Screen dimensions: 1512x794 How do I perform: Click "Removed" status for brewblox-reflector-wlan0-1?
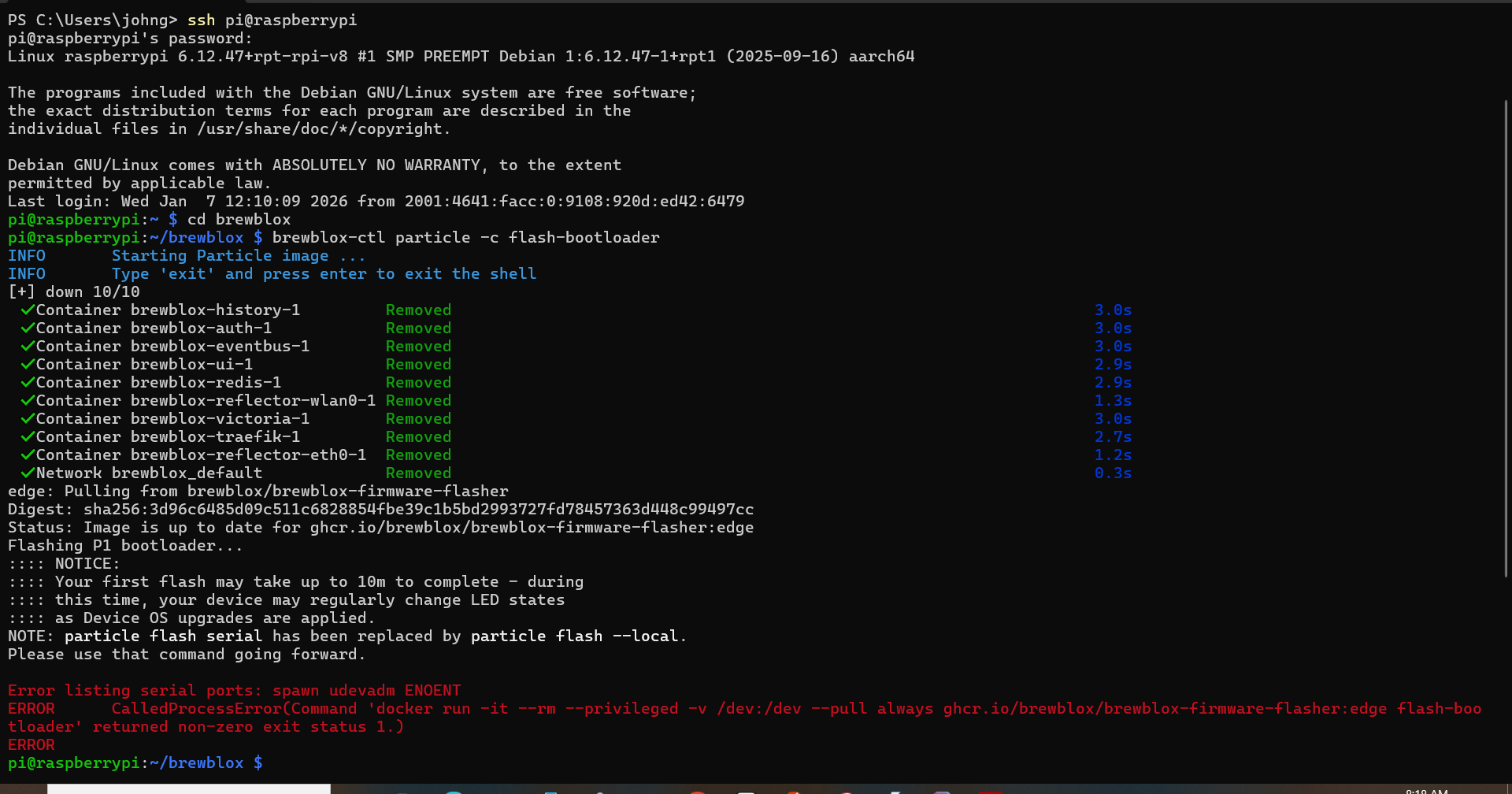pyautogui.click(x=418, y=401)
